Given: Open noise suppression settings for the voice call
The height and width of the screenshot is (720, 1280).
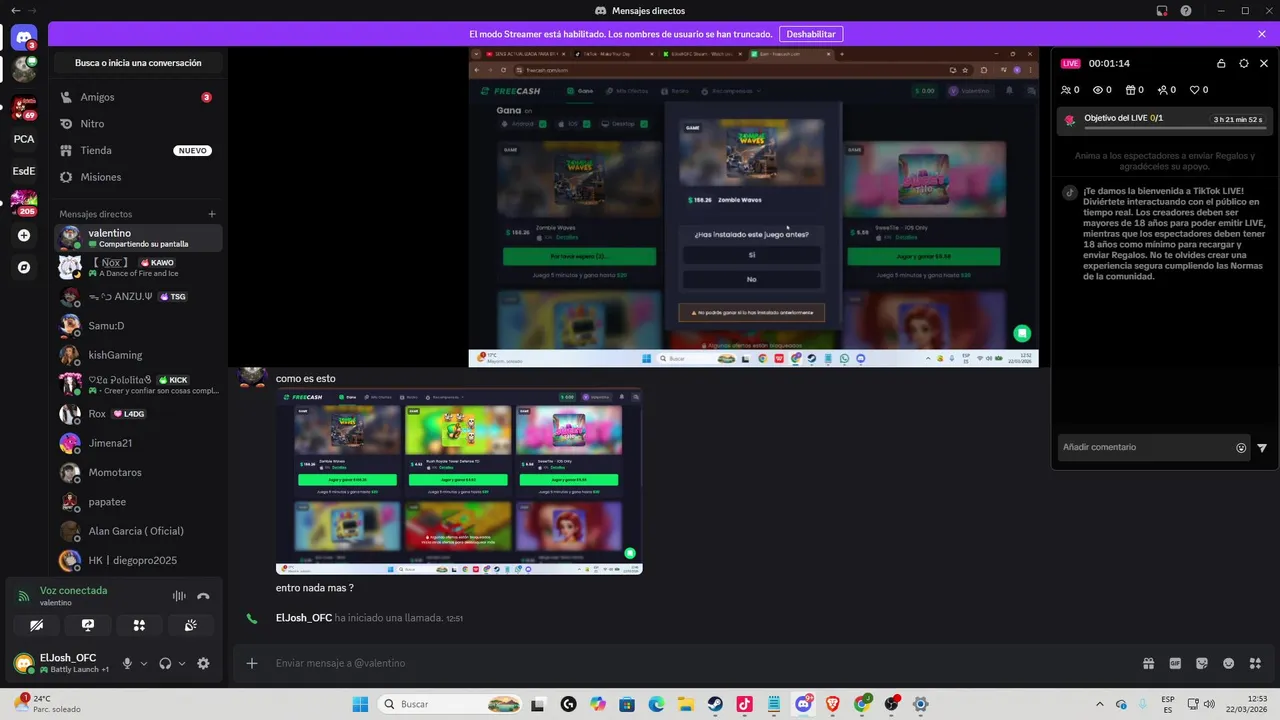Looking at the screenshot, I should (179, 596).
